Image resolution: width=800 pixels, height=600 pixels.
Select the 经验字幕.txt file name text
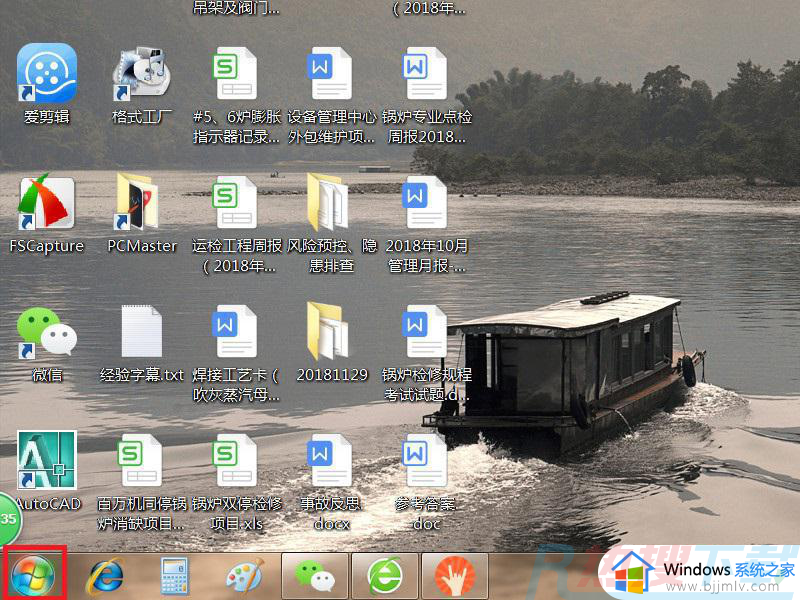(142, 375)
